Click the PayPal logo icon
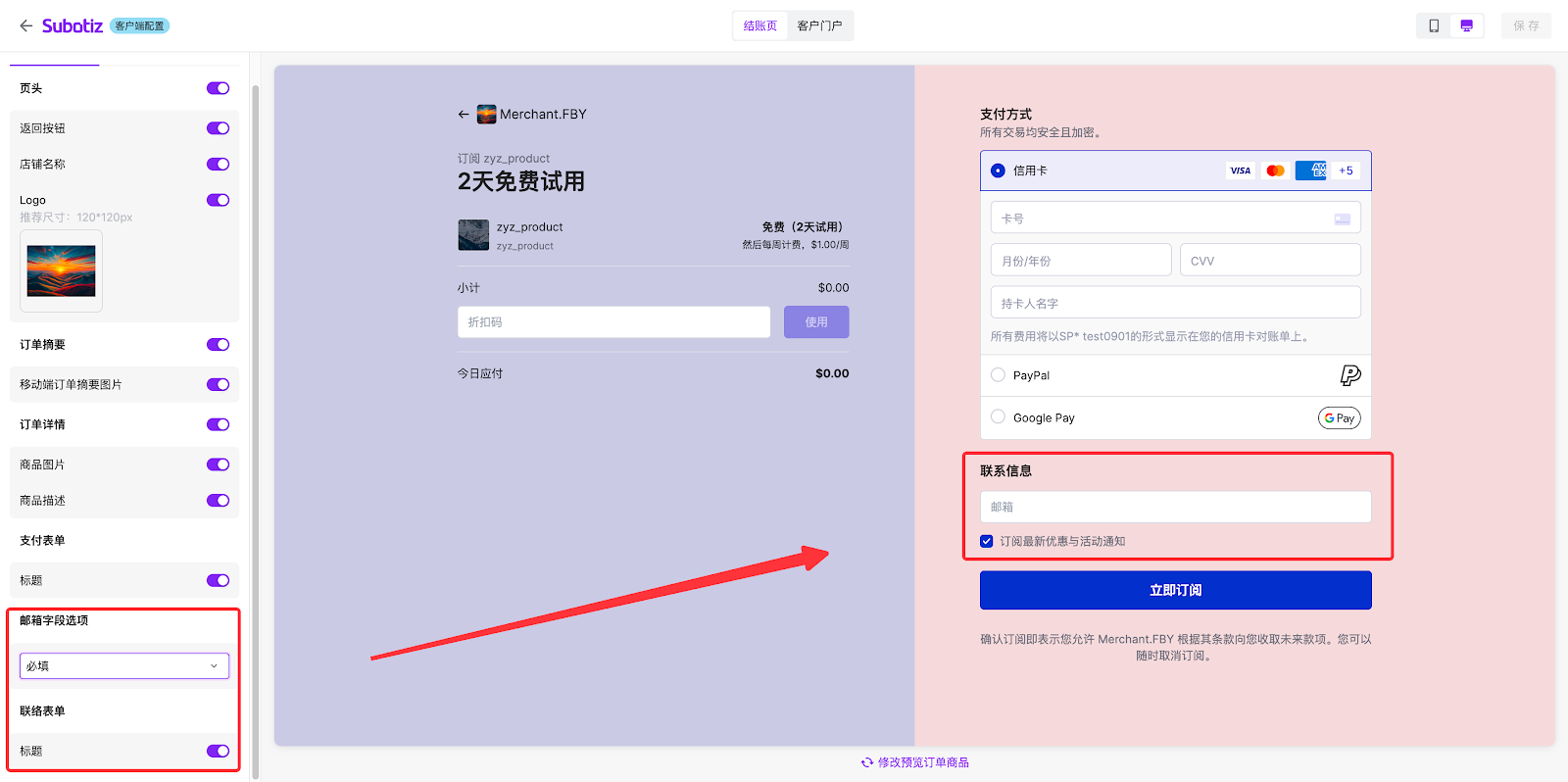Image resolution: width=1568 pixels, height=782 pixels. point(1349,375)
